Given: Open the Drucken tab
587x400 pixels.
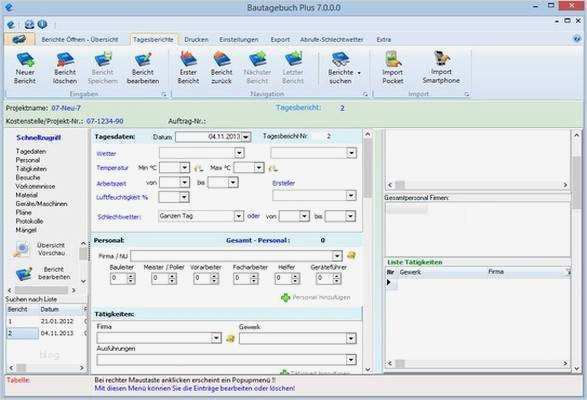Looking at the screenshot, I should [196, 39].
